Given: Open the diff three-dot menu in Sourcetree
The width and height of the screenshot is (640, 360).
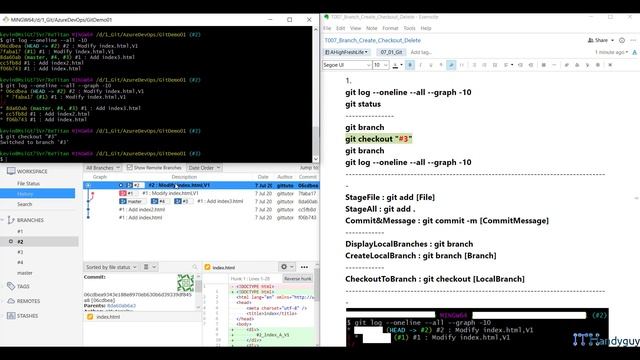Looking at the screenshot, I should pyautogui.click(x=304, y=267).
